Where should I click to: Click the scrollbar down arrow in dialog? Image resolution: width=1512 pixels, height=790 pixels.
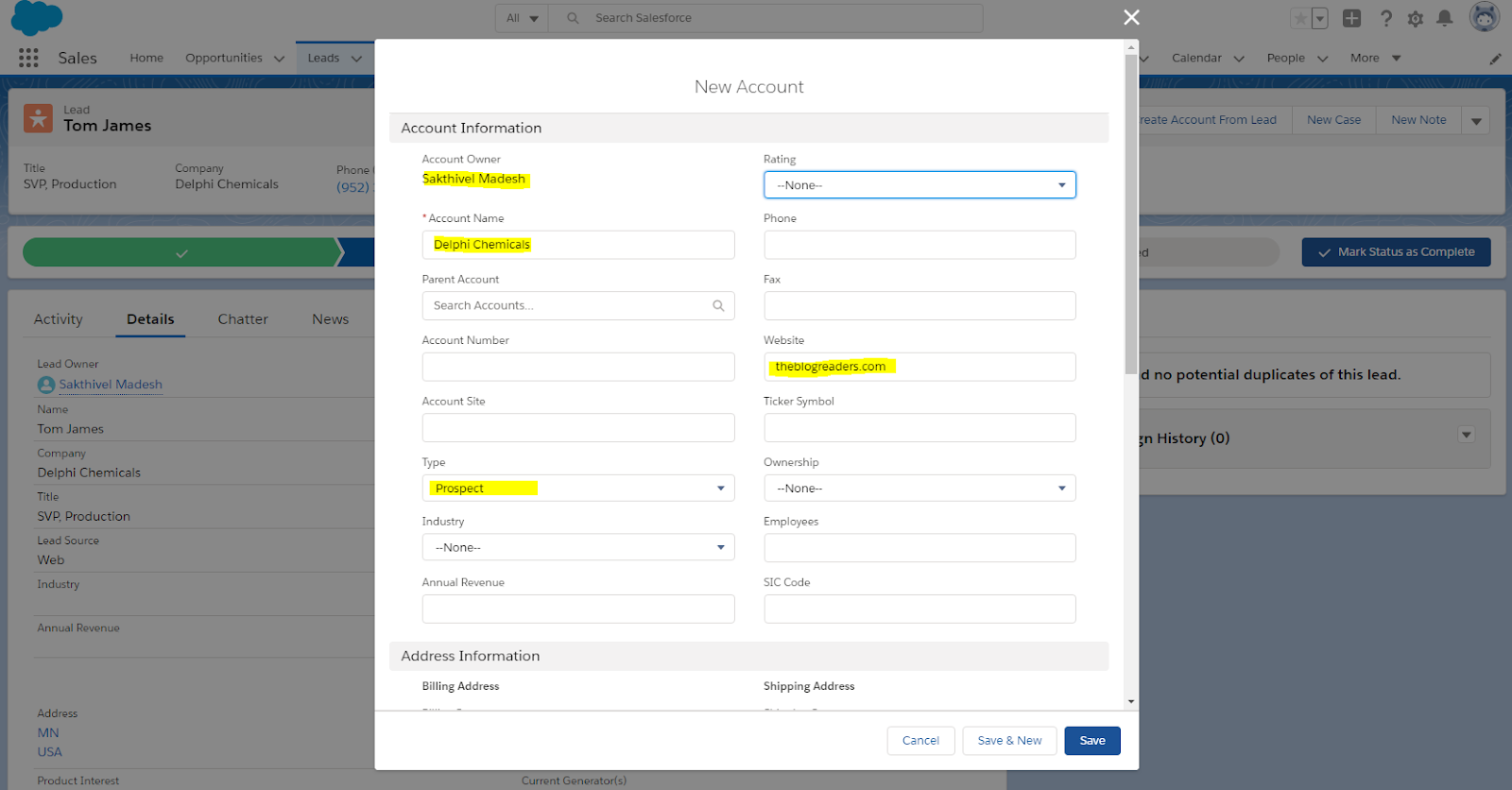click(1131, 702)
